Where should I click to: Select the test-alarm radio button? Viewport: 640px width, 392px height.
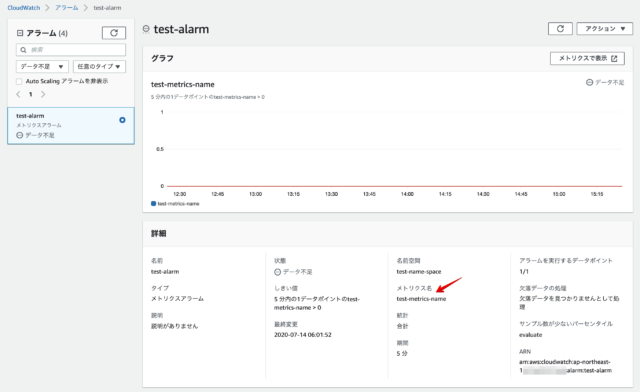(122, 120)
